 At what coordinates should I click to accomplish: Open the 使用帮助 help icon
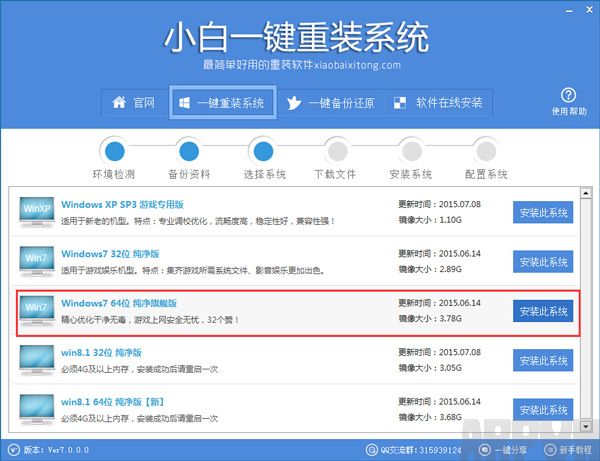click(564, 96)
